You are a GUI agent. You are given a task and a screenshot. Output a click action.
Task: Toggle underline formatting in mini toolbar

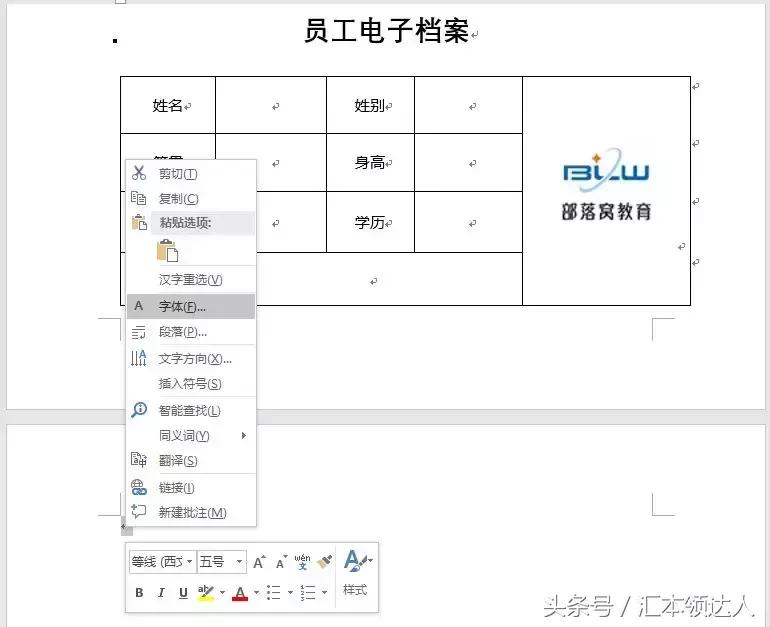[183, 593]
